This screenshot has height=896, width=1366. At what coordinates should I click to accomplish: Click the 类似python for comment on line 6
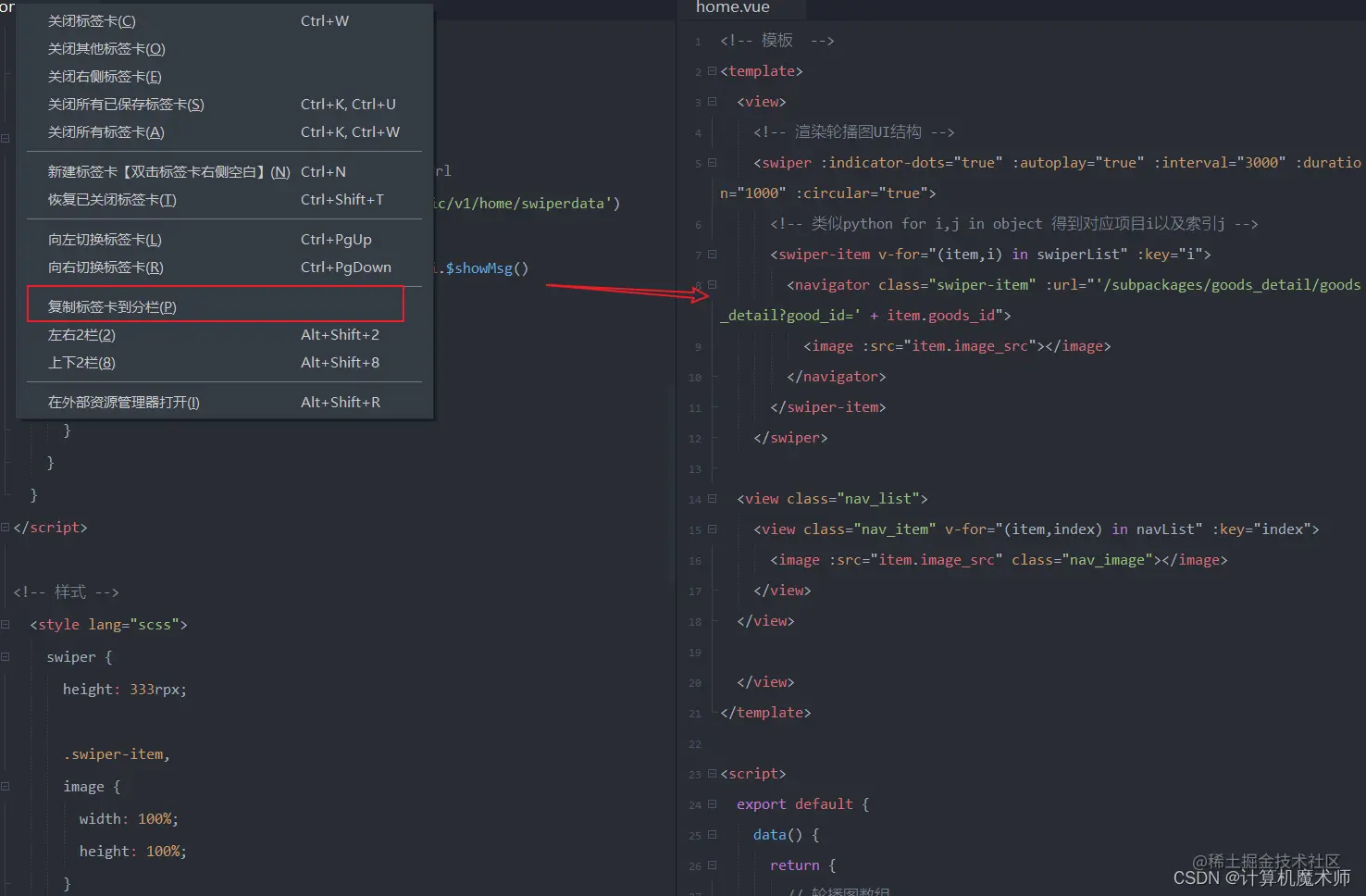pos(1014,223)
